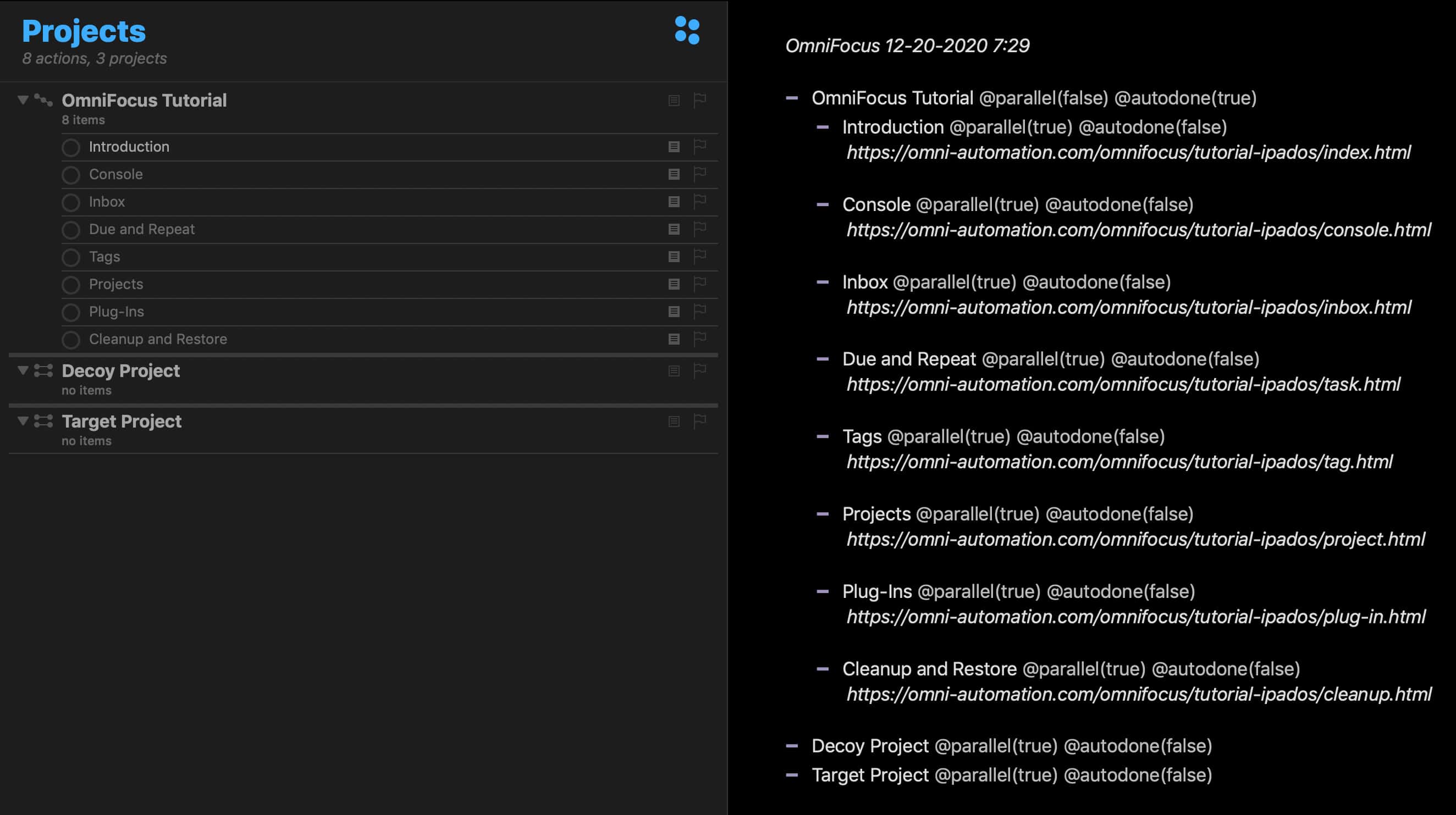Flag the Cleanup and Restore task
This screenshot has width=1456, height=815.
click(x=700, y=339)
